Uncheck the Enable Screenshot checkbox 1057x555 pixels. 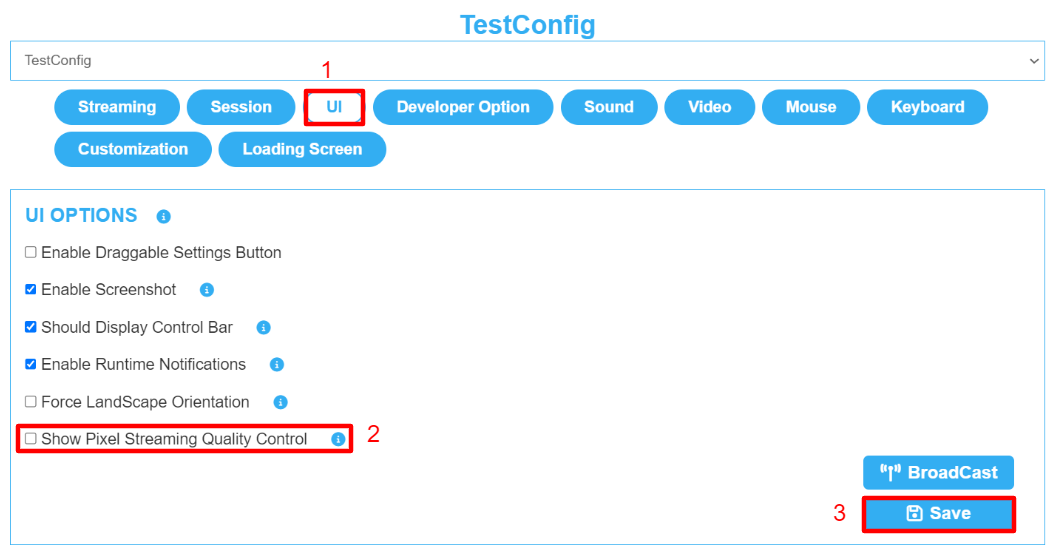pyautogui.click(x=30, y=289)
